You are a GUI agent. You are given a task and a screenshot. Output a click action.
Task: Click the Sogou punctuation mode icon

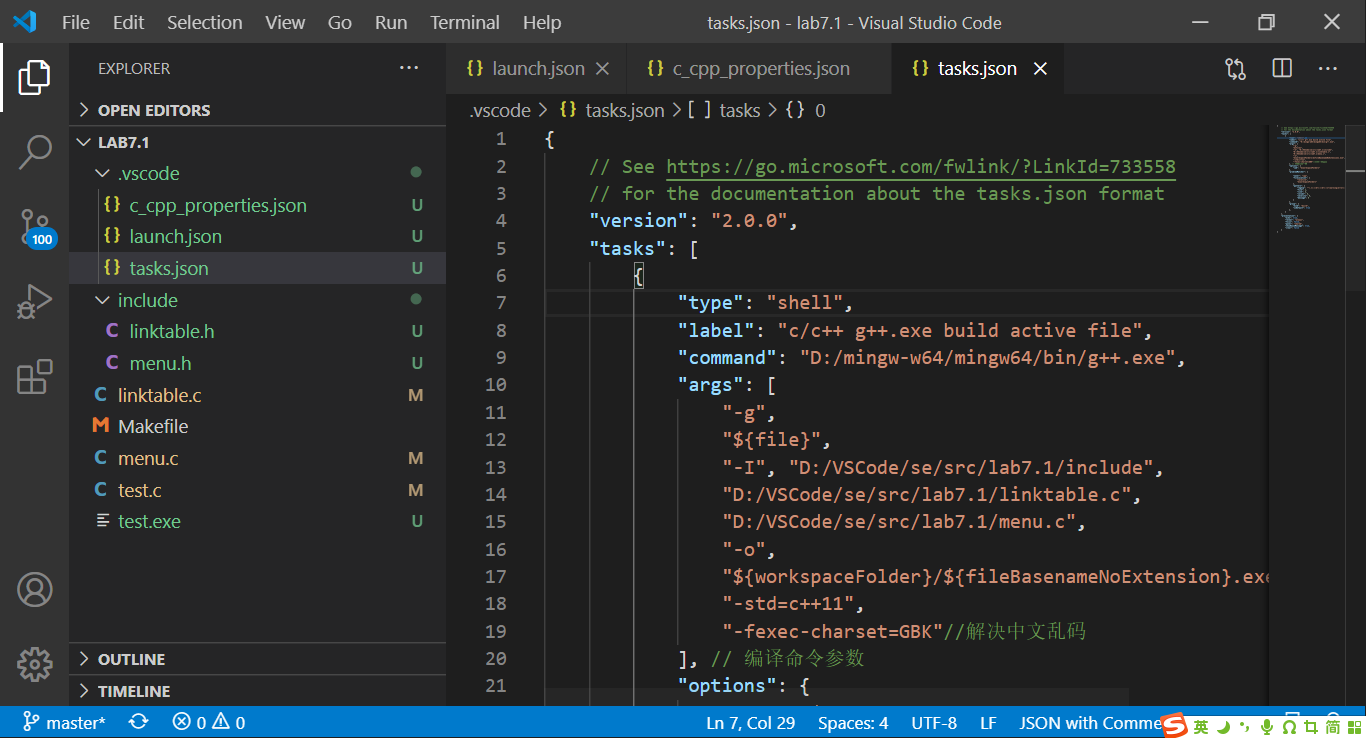coord(1245,726)
